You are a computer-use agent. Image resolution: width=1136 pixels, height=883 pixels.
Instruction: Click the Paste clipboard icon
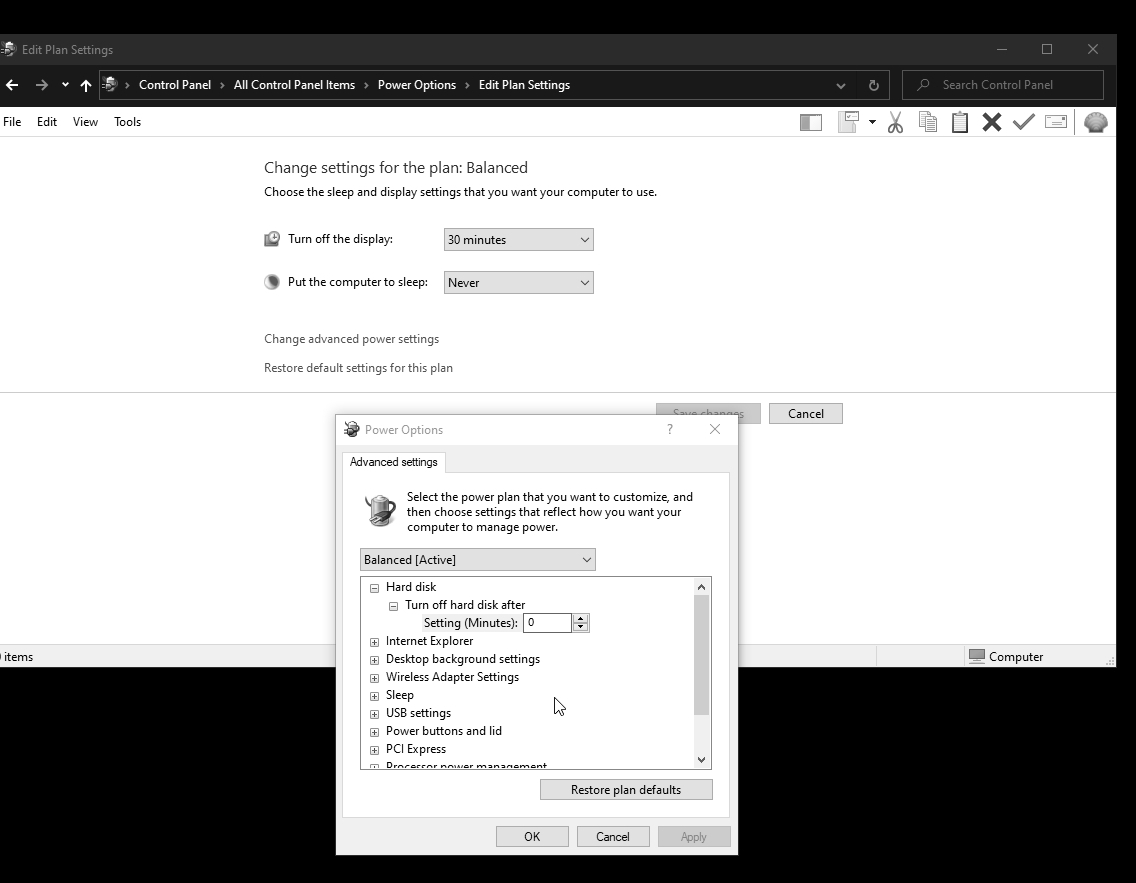[960, 122]
